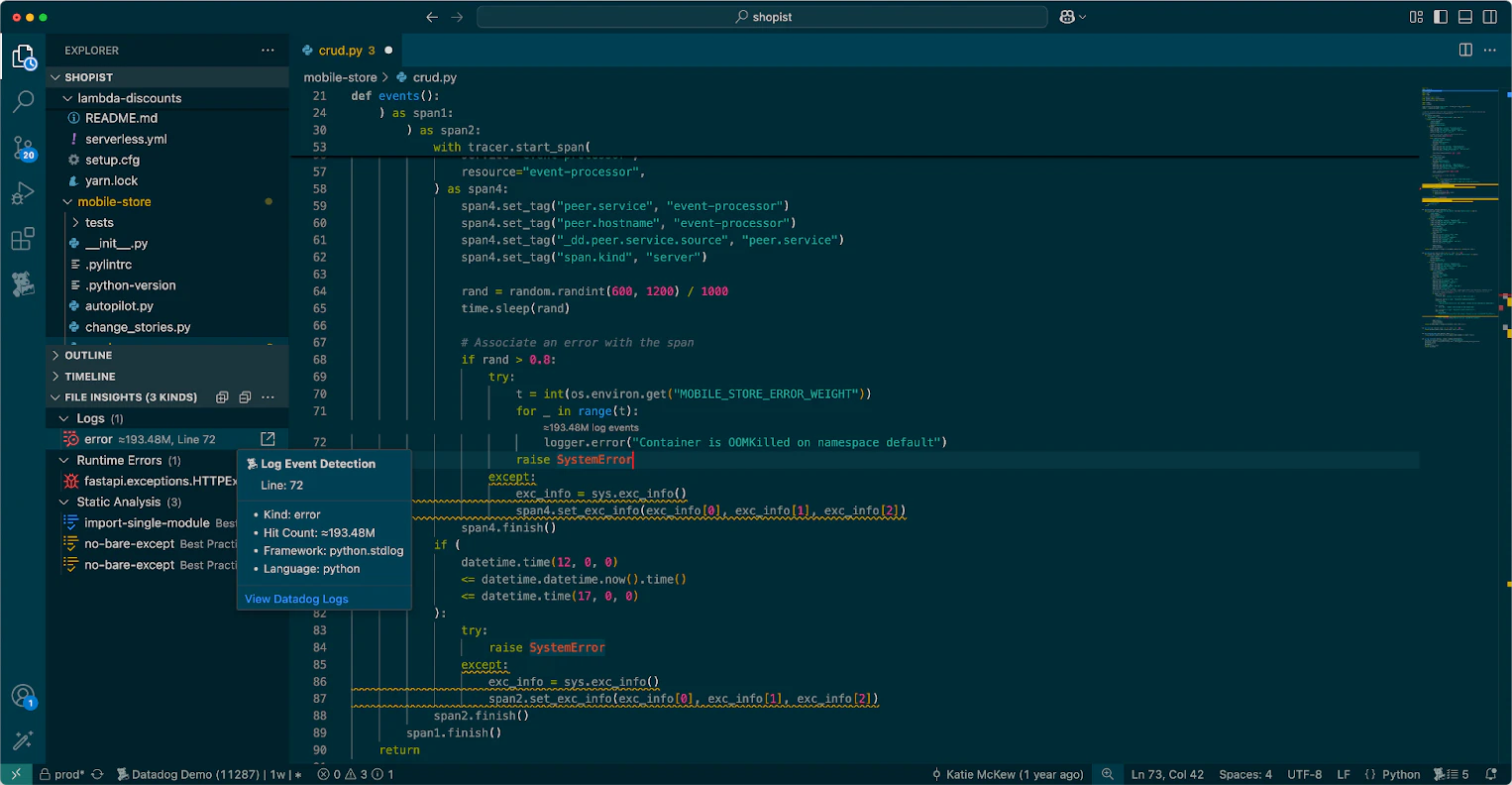Viewport: 1512px width, 785px height.
Task: Open autopilot.py in the explorer
Action: tap(119, 306)
